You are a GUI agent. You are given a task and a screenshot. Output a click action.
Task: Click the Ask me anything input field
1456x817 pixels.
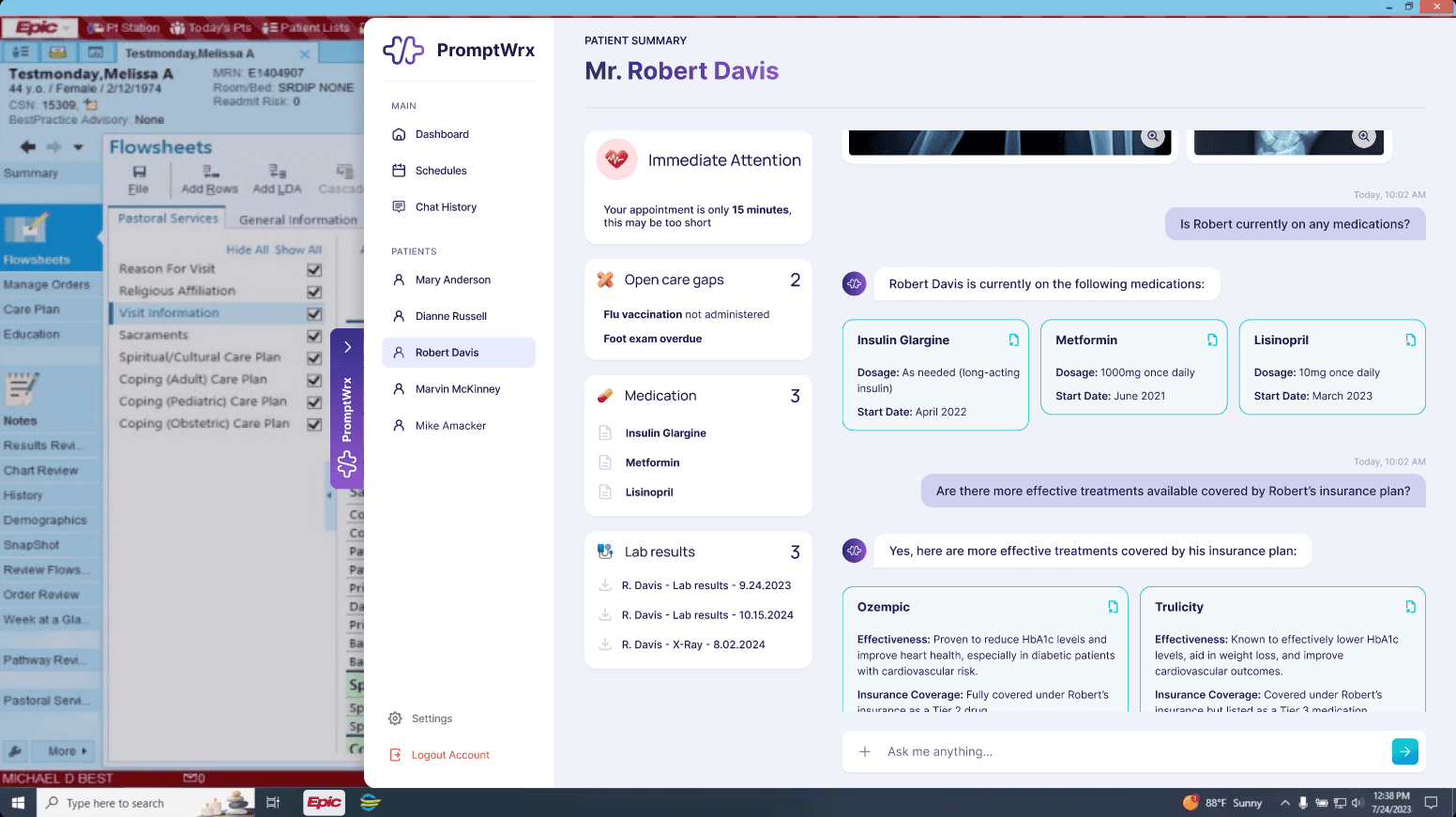point(1133,751)
